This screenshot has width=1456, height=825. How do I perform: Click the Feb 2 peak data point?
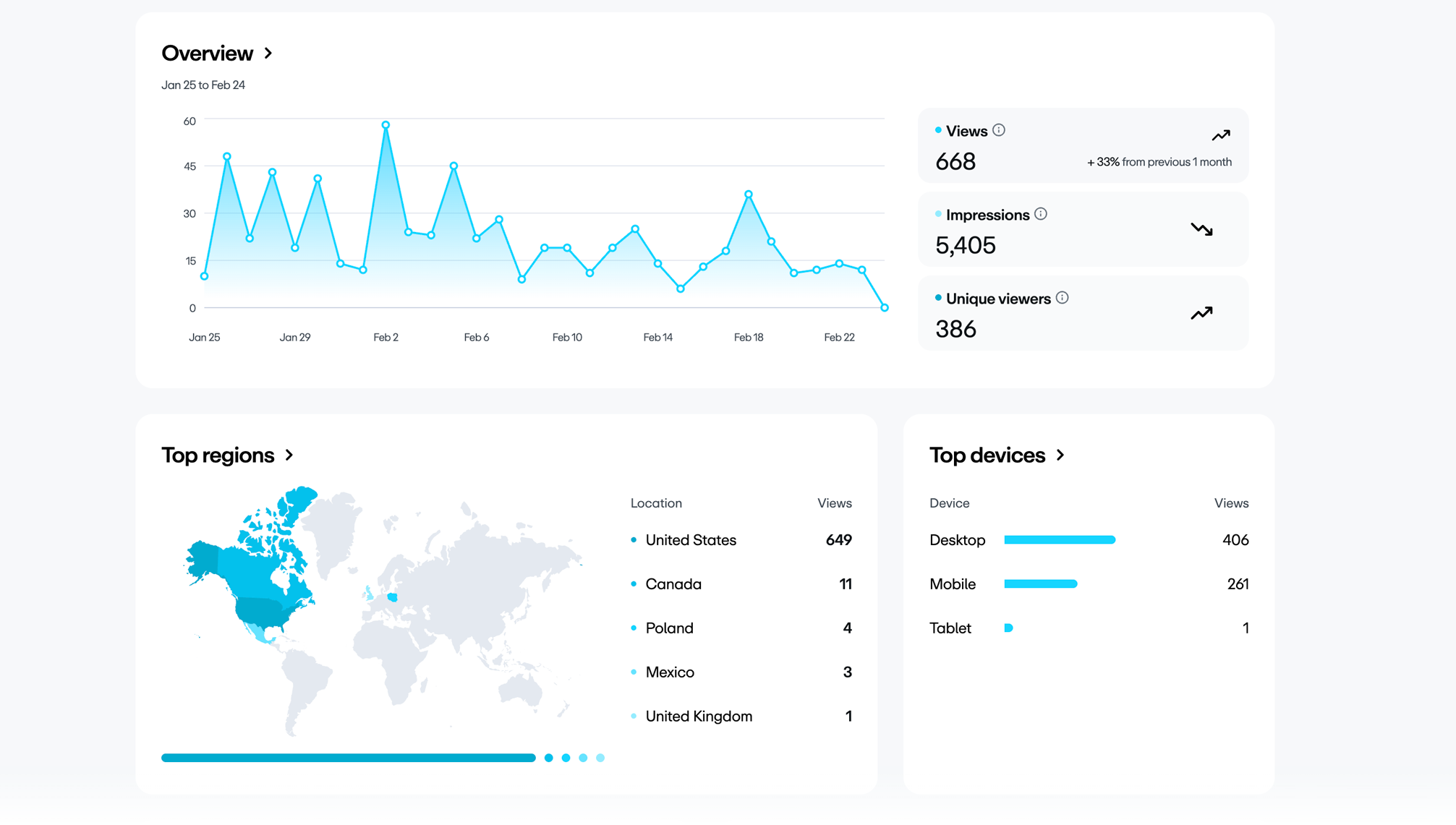point(386,125)
